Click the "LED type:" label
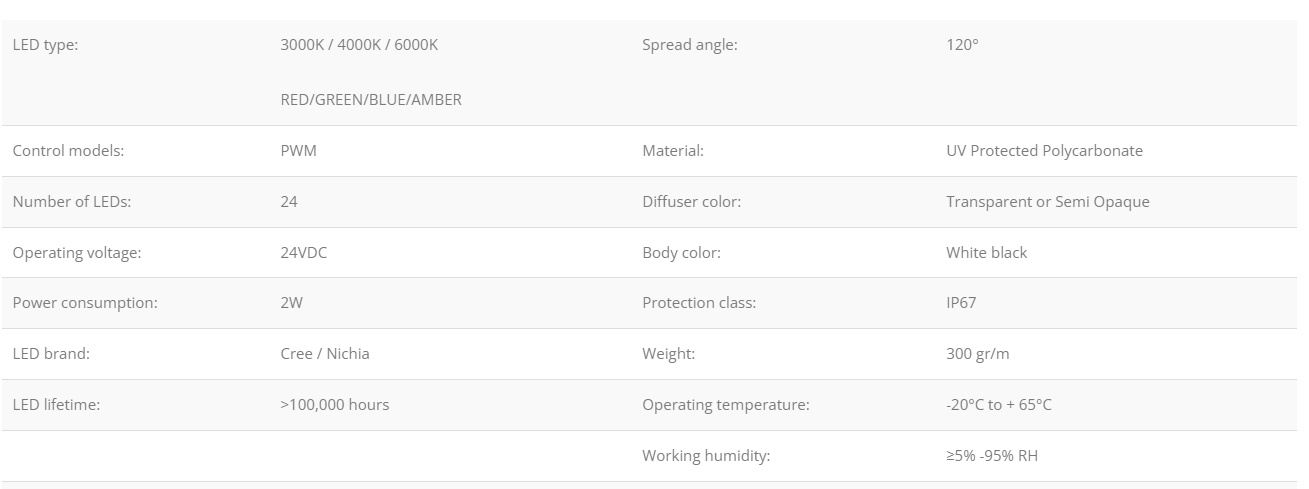The width and height of the screenshot is (1309, 489). point(45,45)
